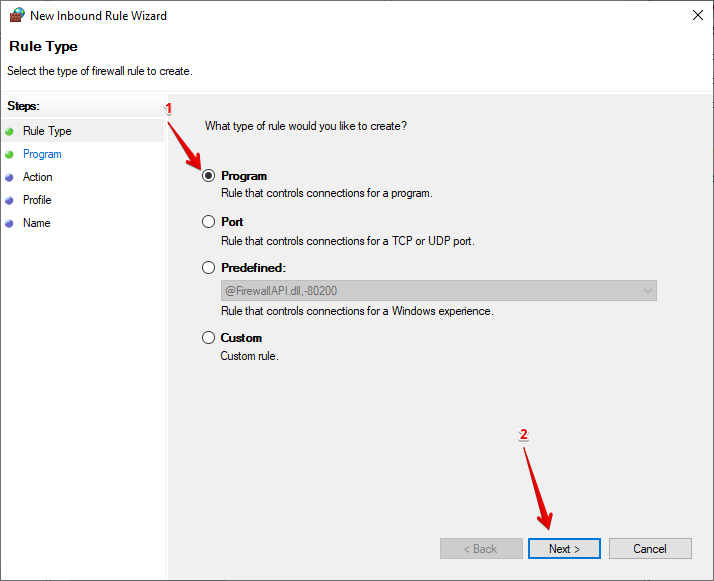Select the Profile step in sidebar

[x=37, y=200]
